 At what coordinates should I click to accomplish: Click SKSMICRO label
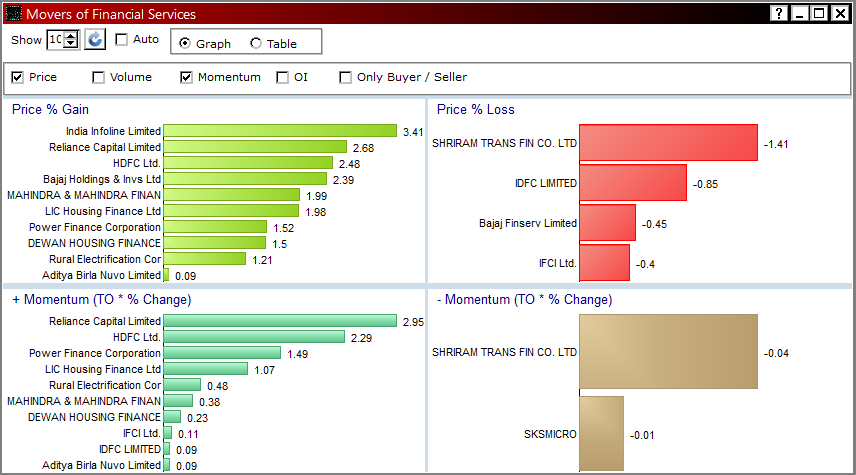pos(550,434)
